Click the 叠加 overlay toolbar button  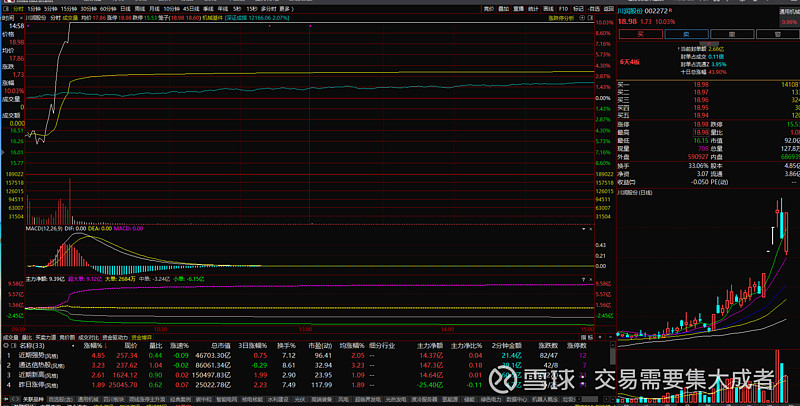tap(504, 9)
